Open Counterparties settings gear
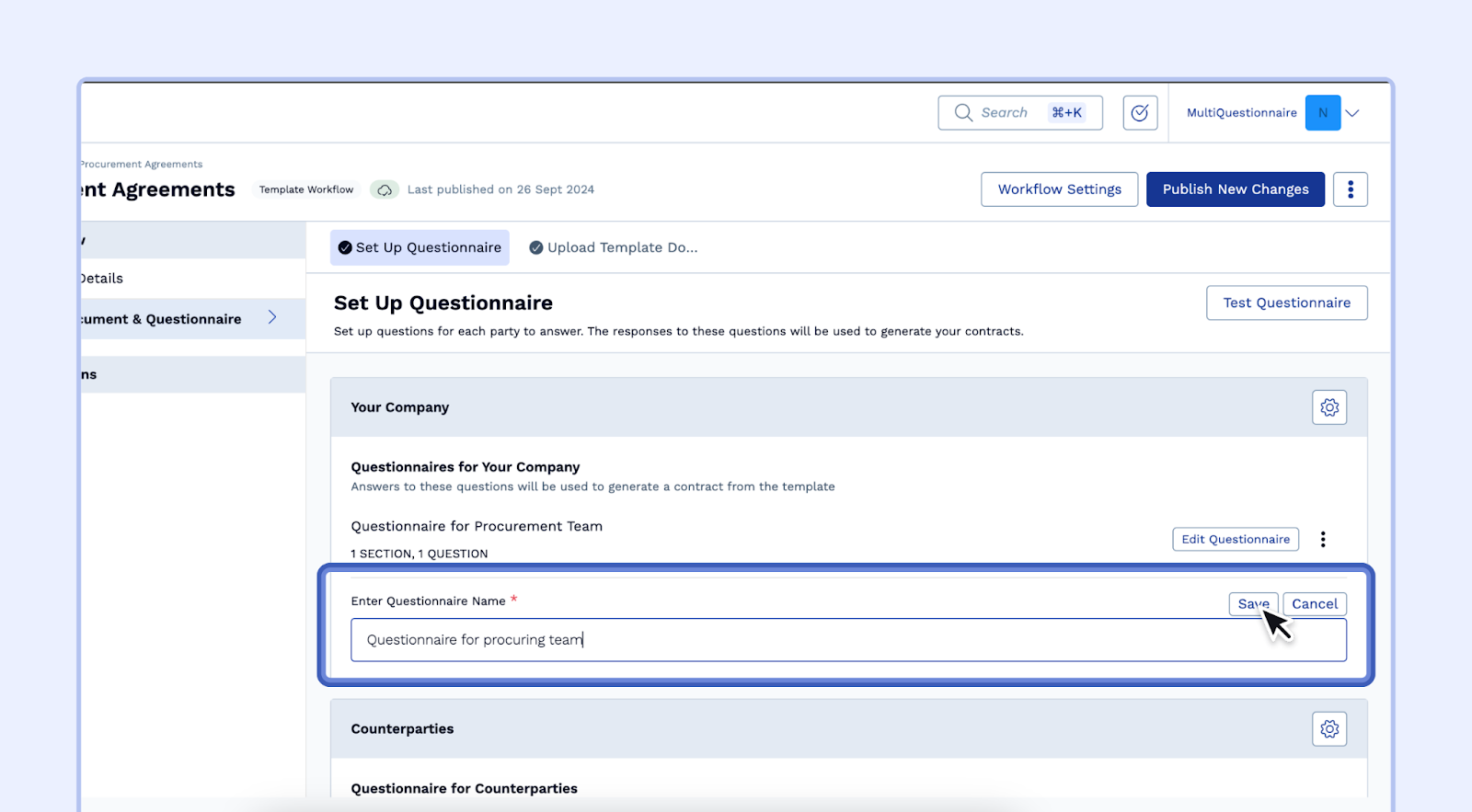Viewport: 1472px width, 812px height. point(1328,729)
